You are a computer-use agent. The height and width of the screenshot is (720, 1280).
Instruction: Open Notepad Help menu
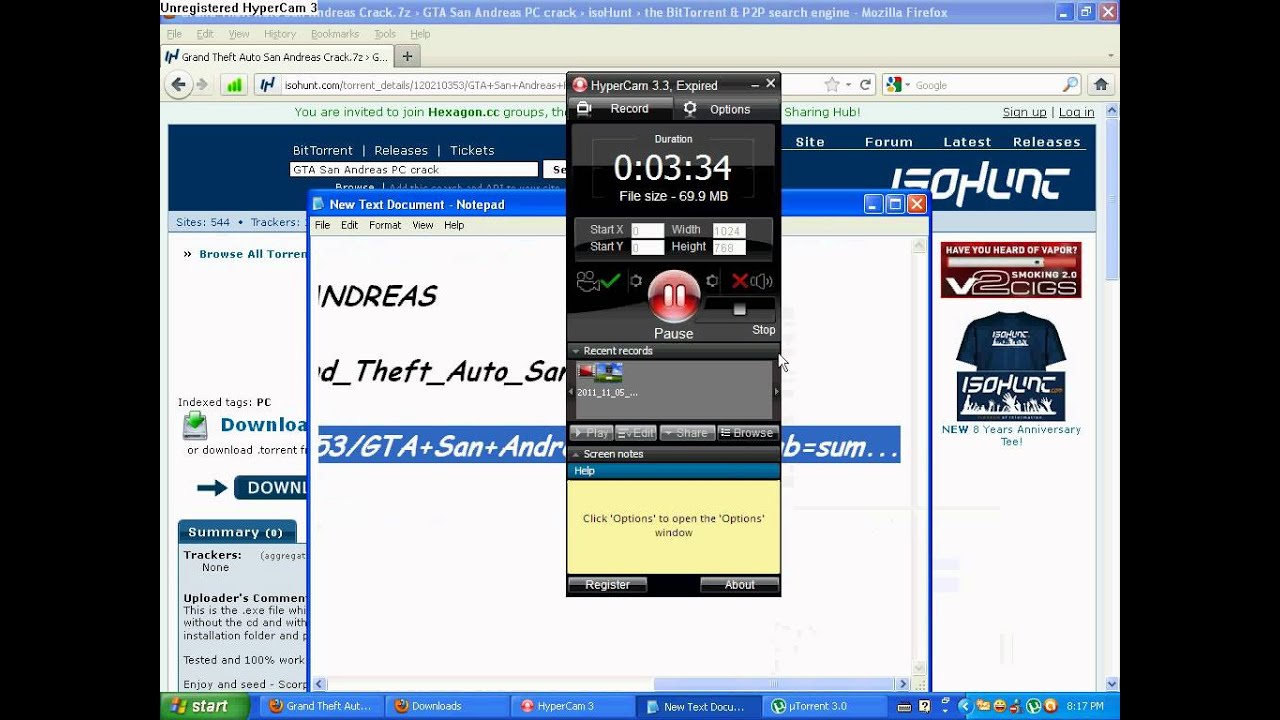[x=454, y=225]
